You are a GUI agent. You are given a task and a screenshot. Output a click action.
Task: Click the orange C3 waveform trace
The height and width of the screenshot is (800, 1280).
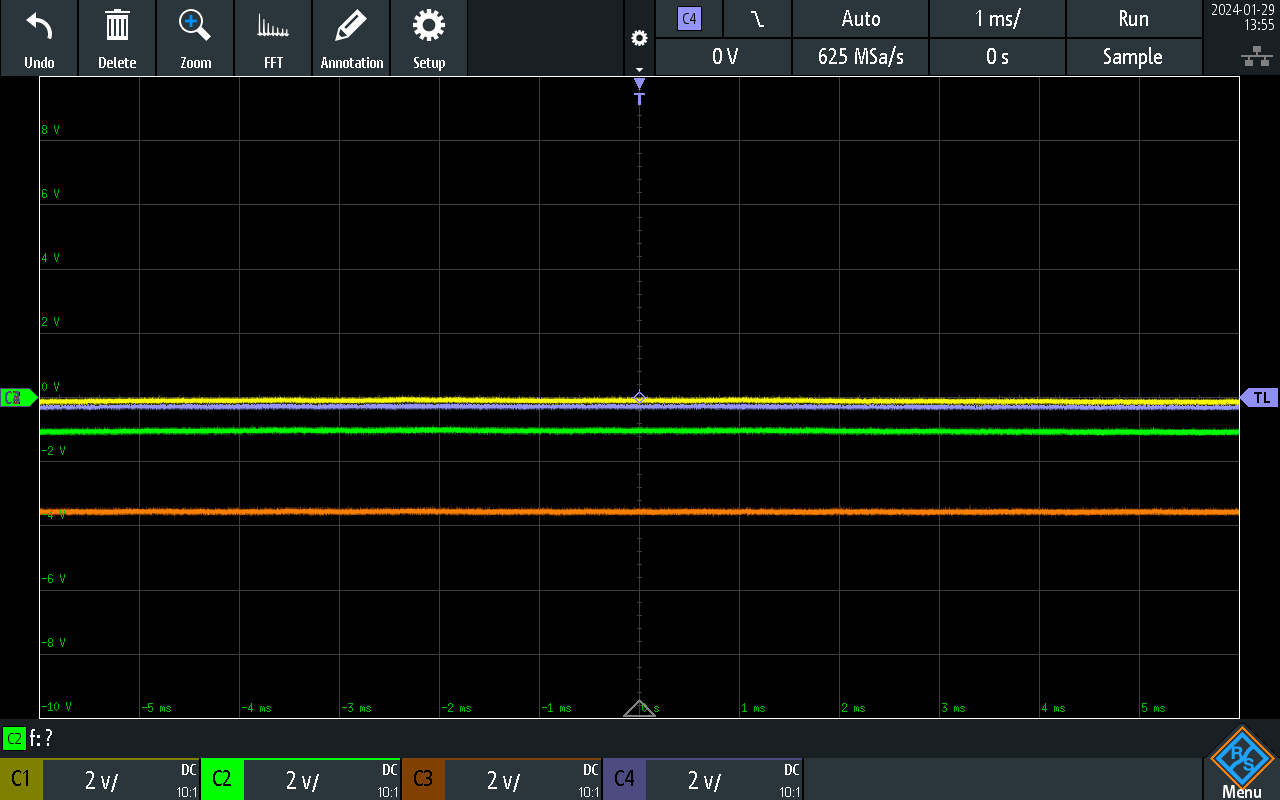tap(640, 511)
